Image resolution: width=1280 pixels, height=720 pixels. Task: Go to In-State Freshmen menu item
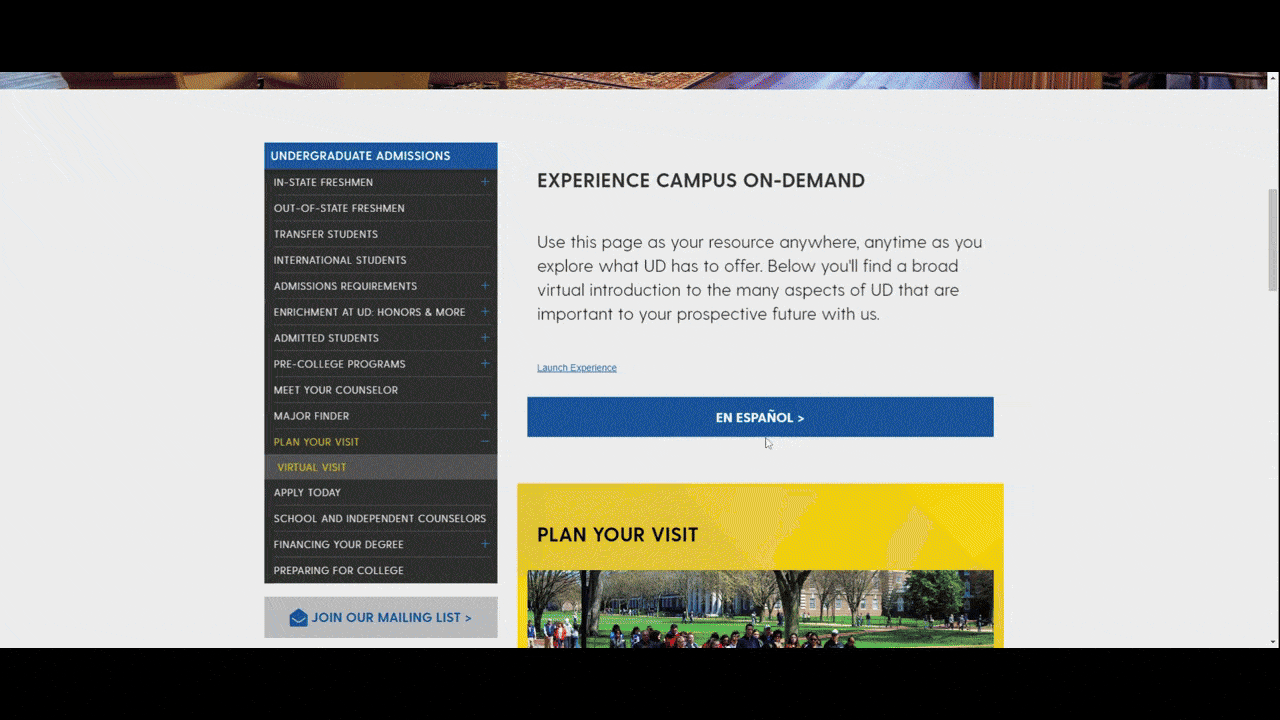(x=323, y=182)
